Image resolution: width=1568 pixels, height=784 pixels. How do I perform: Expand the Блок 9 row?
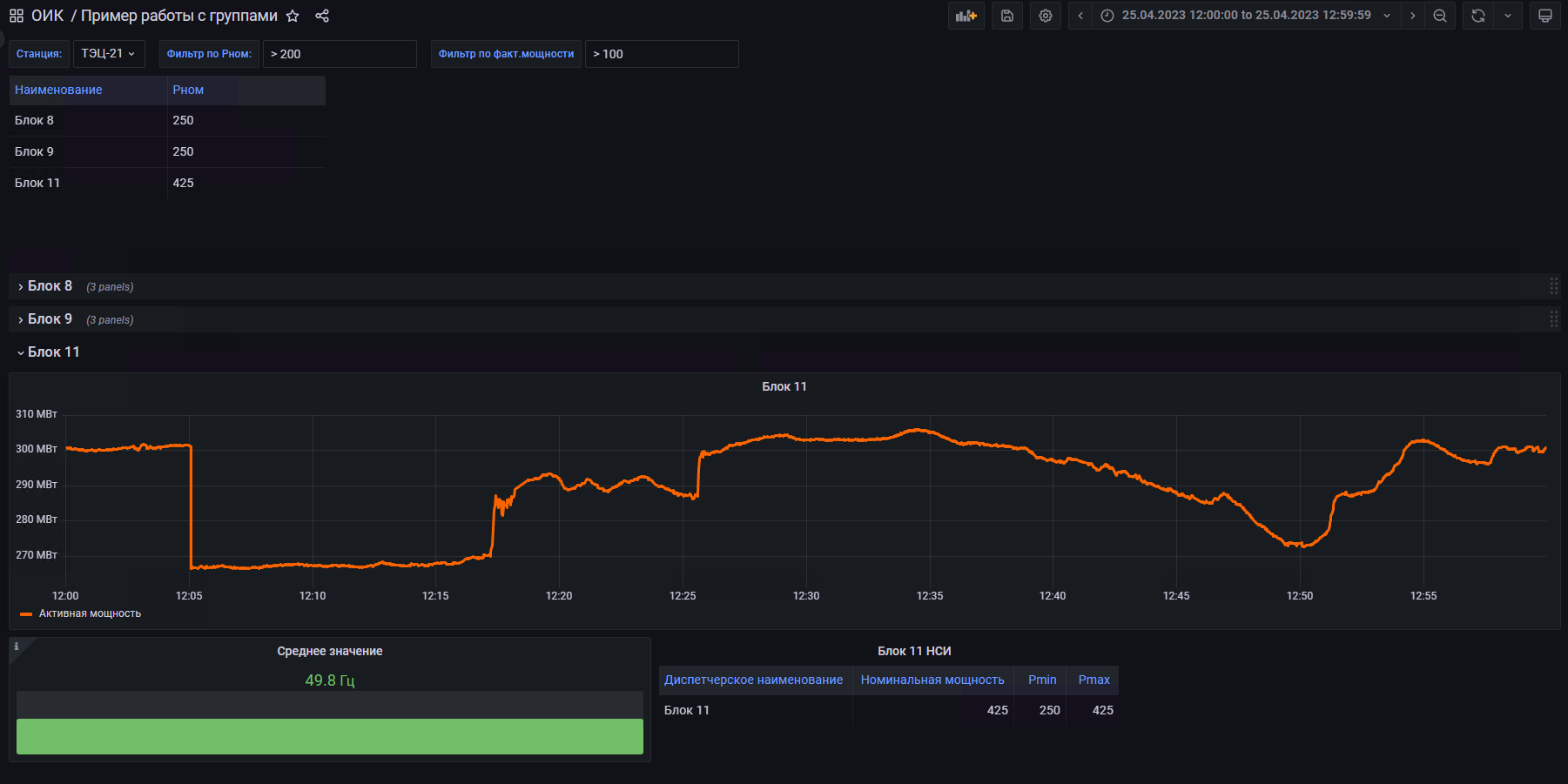[x=50, y=319]
